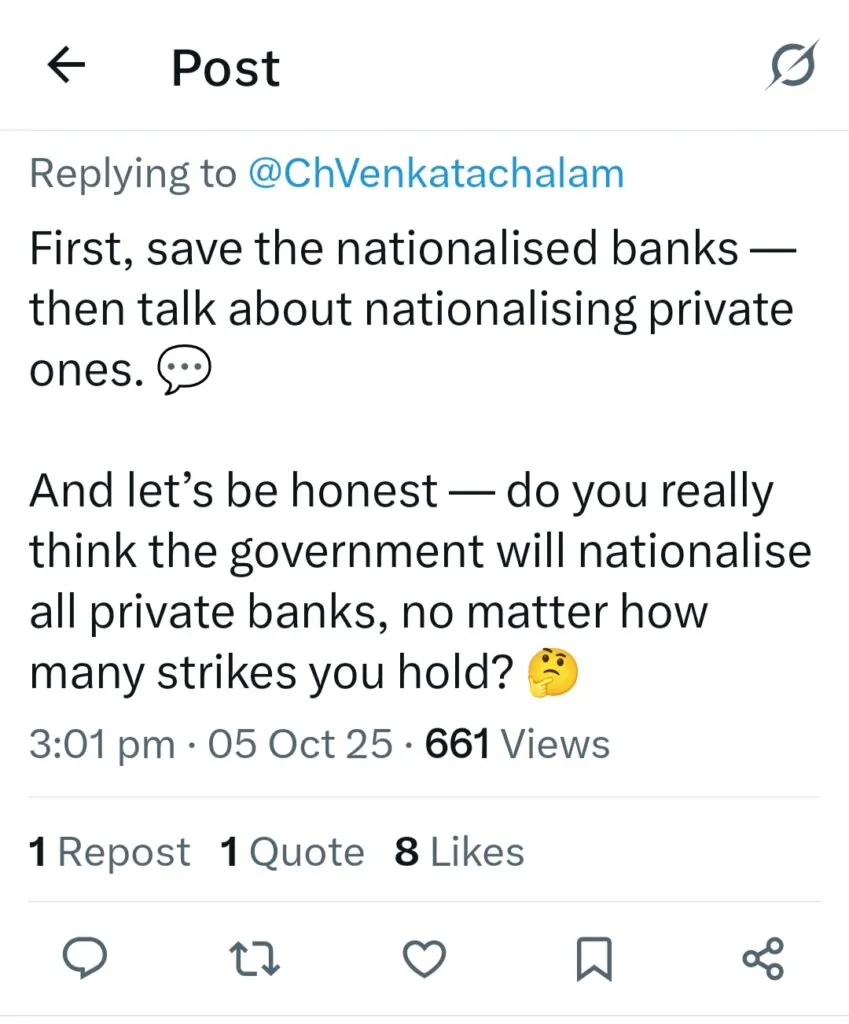Viewport: 849px width, 1024px height.
Task: Open the 1 Quote list
Action: point(292,852)
